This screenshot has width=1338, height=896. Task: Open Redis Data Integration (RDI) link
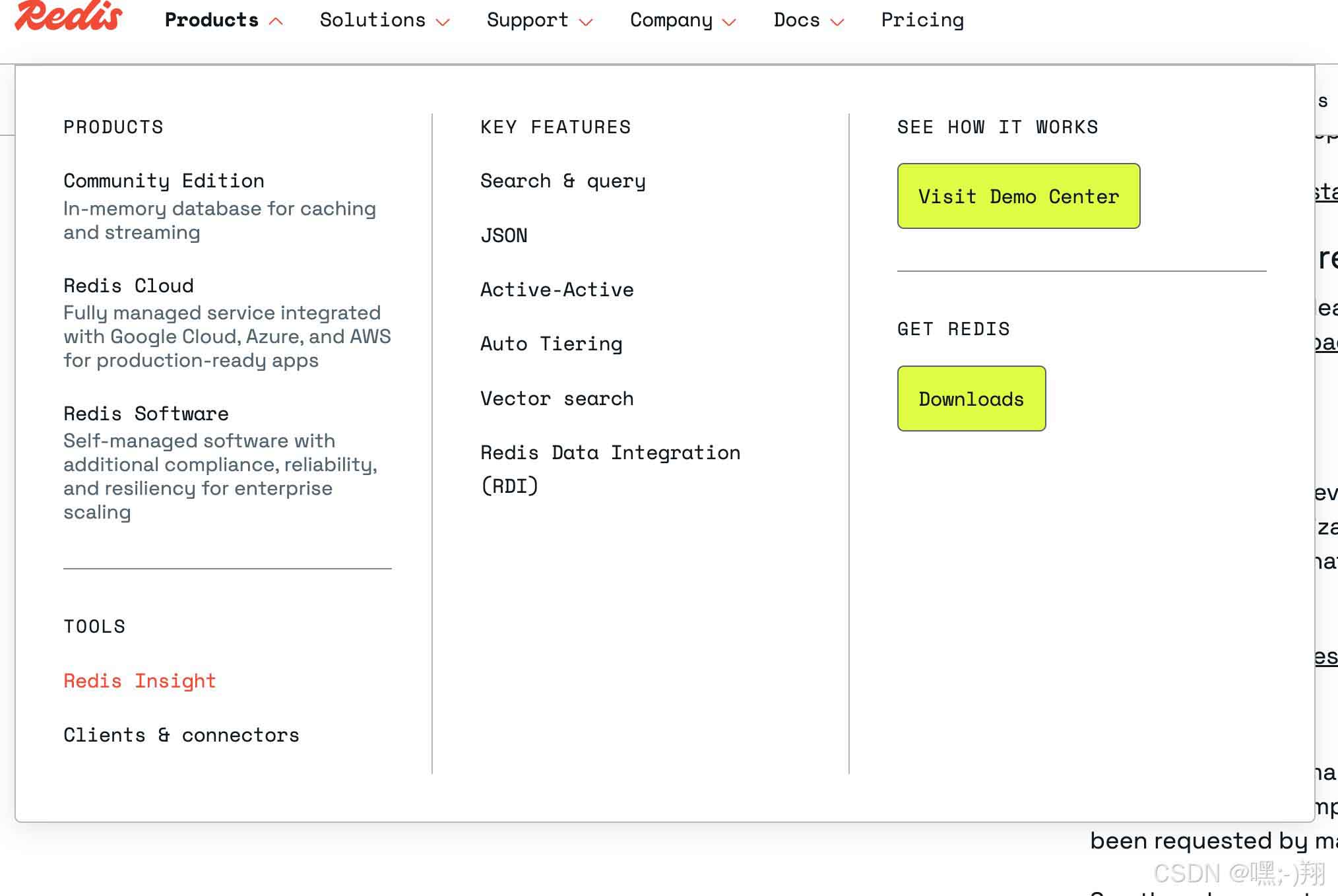click(x=610, y=469)
